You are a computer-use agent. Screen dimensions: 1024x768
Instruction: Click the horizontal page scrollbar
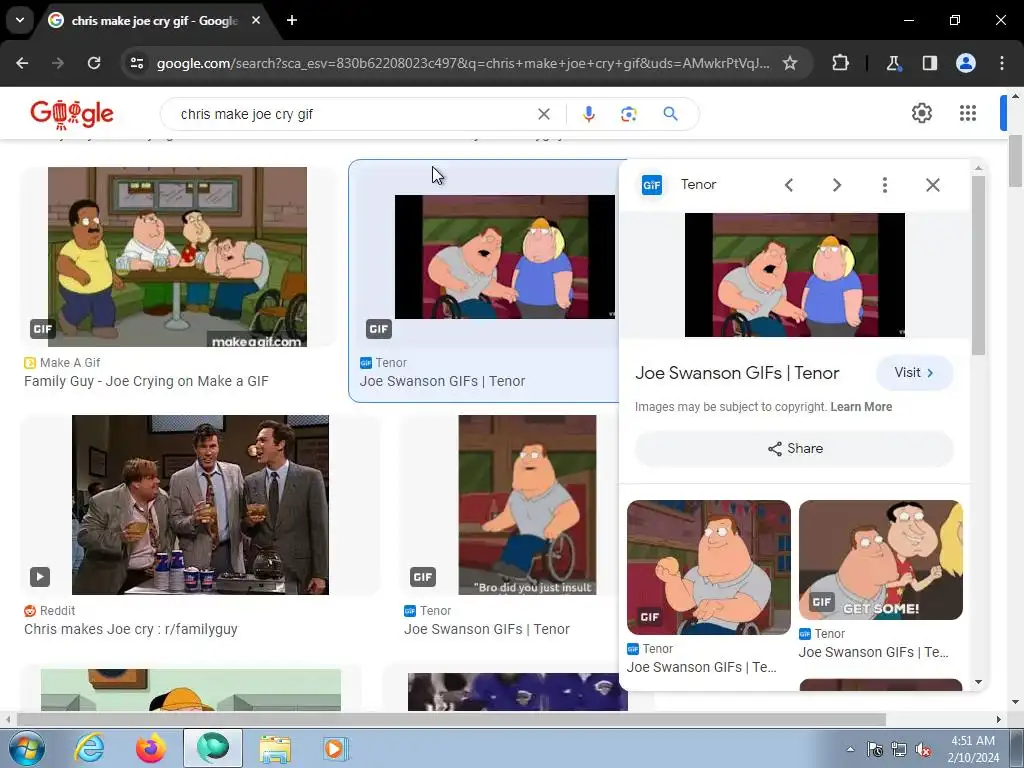coord(451,719)
